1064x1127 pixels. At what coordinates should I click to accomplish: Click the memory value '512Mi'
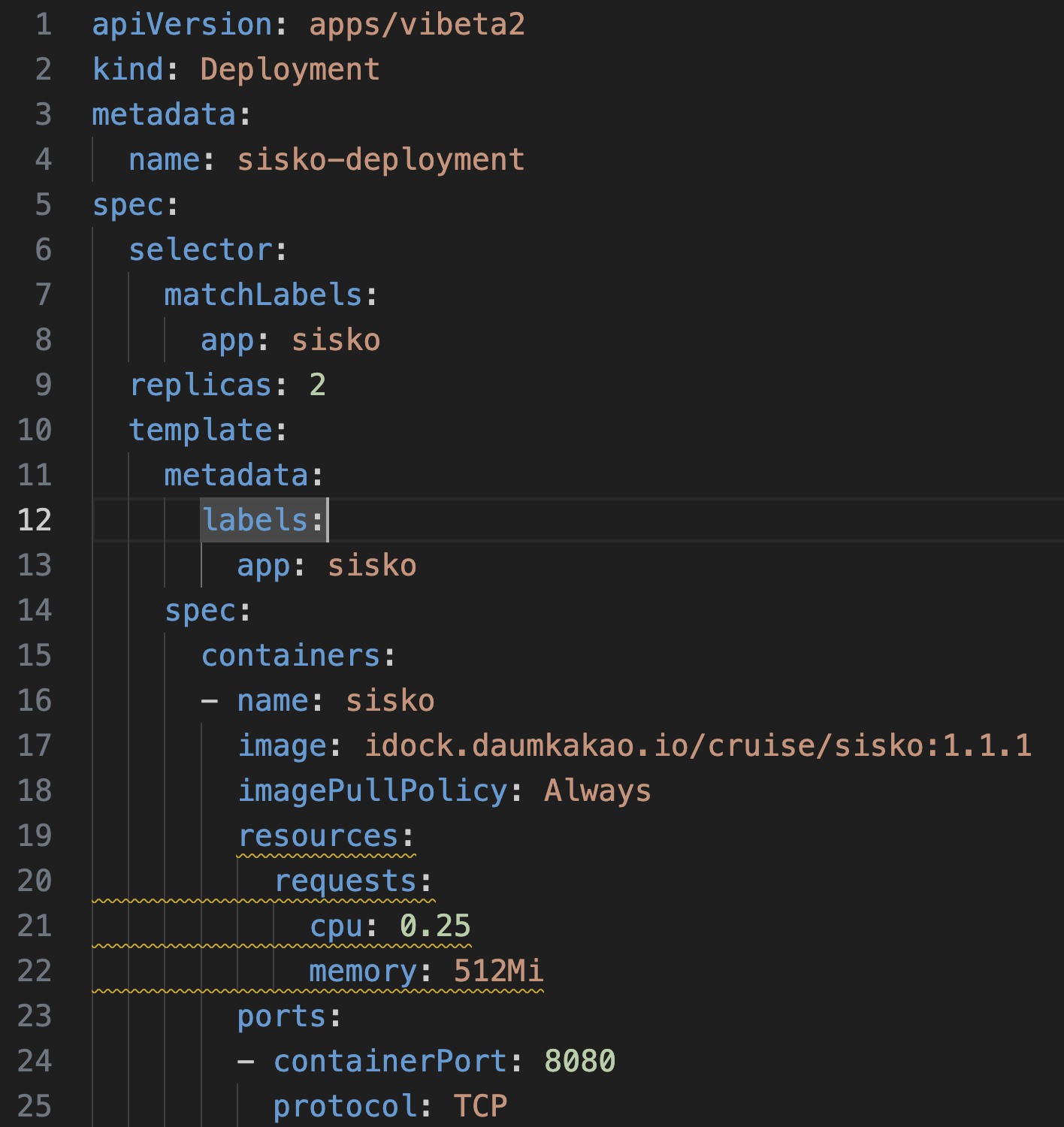[x=498, y=971]
